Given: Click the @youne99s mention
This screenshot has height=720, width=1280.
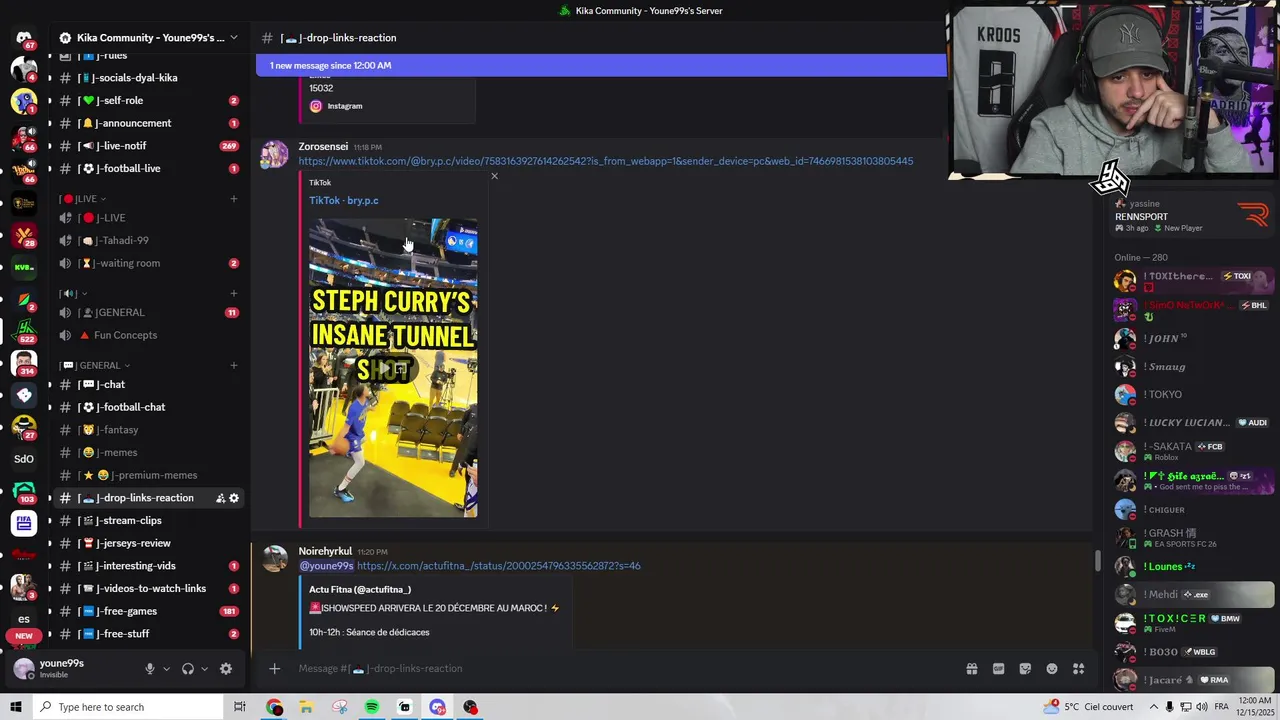Looking at the screenshot, I should coord(326,566).
